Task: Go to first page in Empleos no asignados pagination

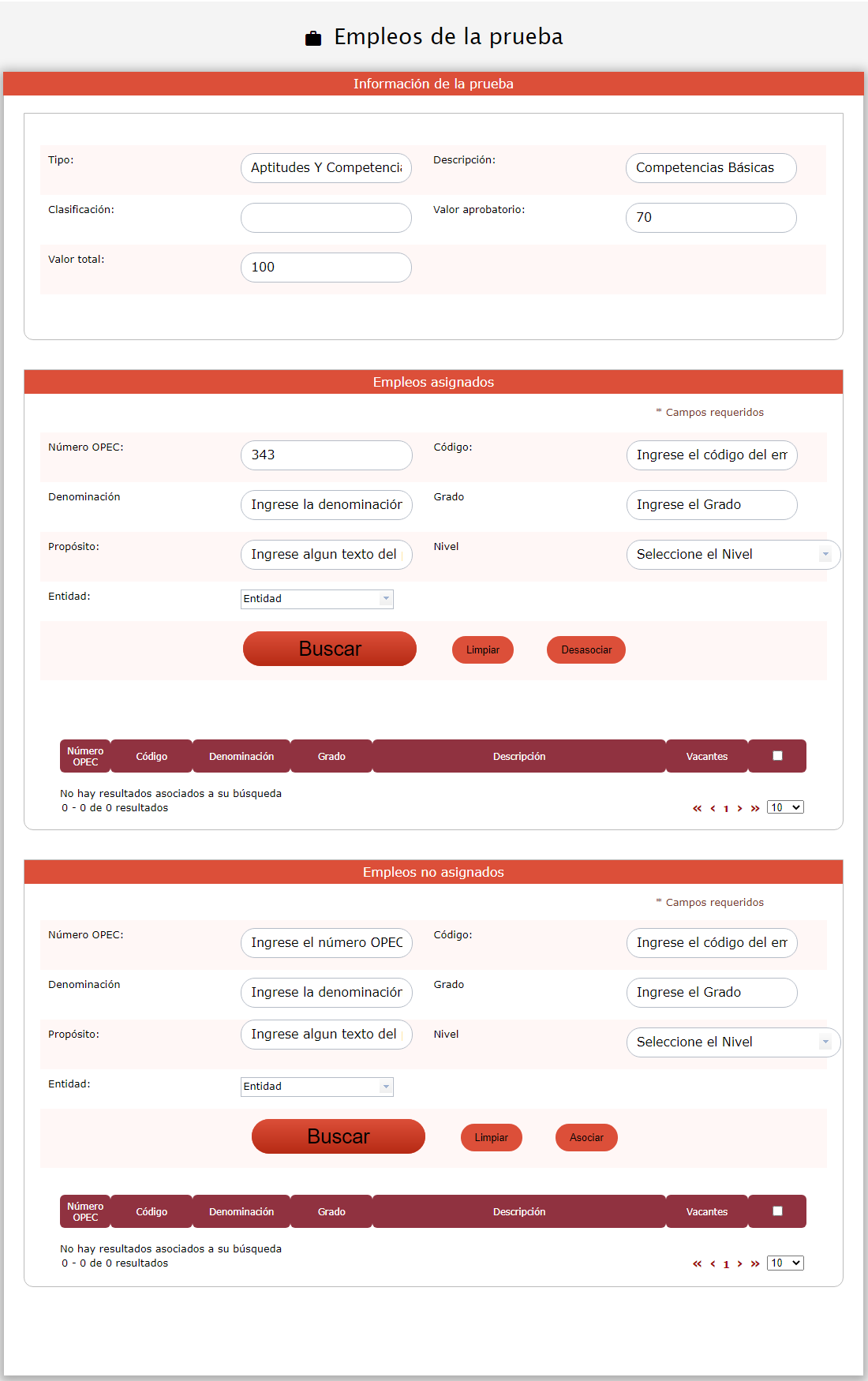Action: pos(697,1263)
